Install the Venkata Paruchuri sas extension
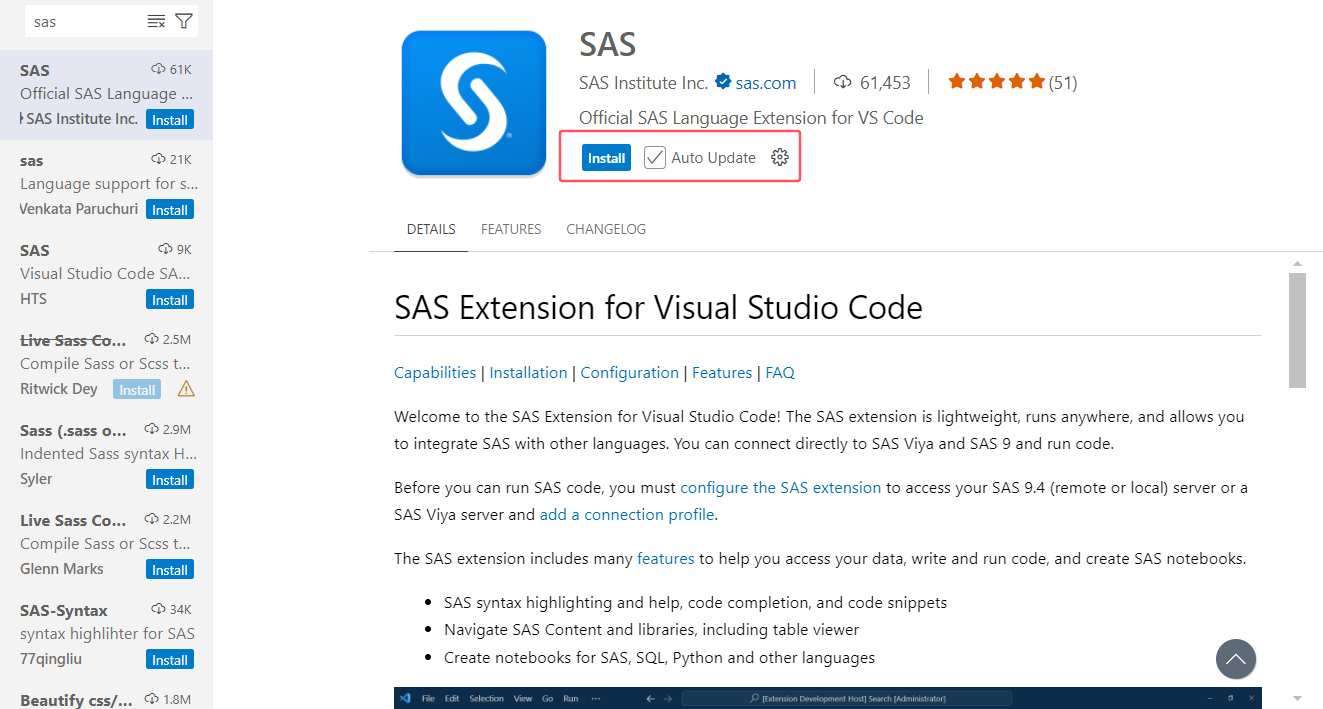1323x709 pixels. pyautogui.click(x=169, y=210)
